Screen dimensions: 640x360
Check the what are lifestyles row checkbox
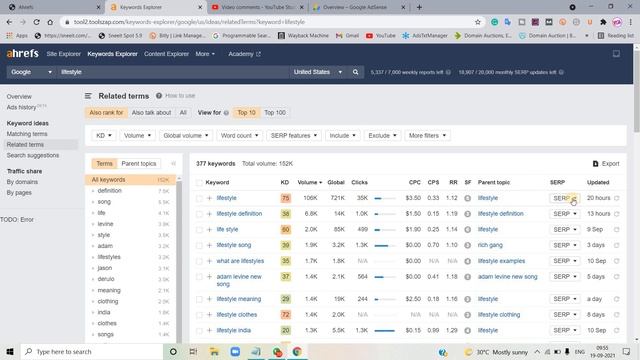[x=199, y=261]
